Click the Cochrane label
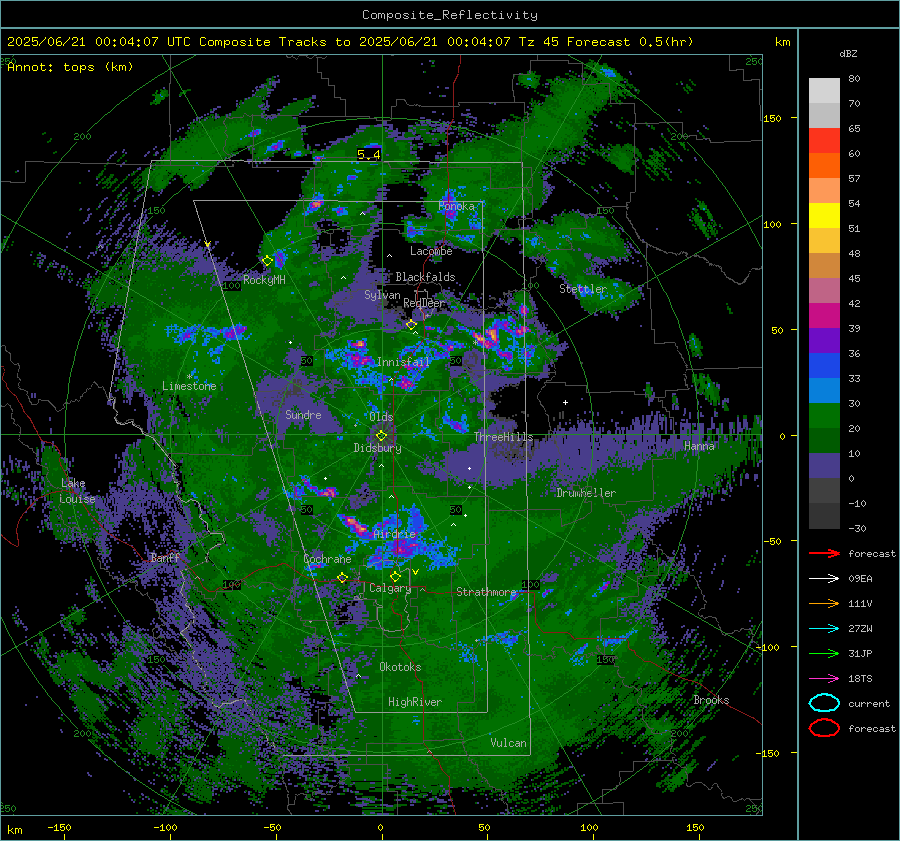Image resolution: width=900 pixels, height=841 pixels. point(327,559)
